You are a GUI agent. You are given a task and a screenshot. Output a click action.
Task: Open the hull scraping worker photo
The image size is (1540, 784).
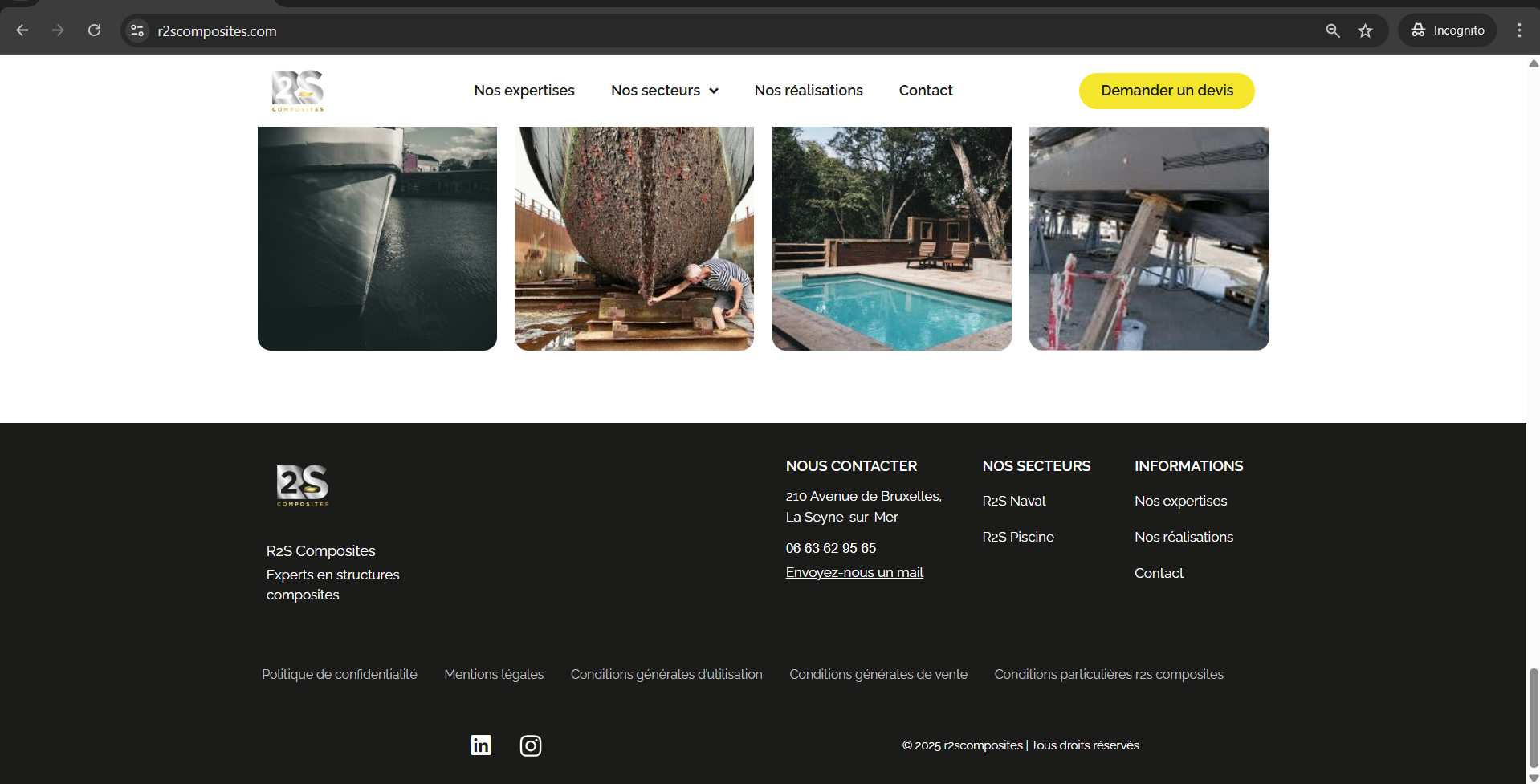click(x=634, y=238)
